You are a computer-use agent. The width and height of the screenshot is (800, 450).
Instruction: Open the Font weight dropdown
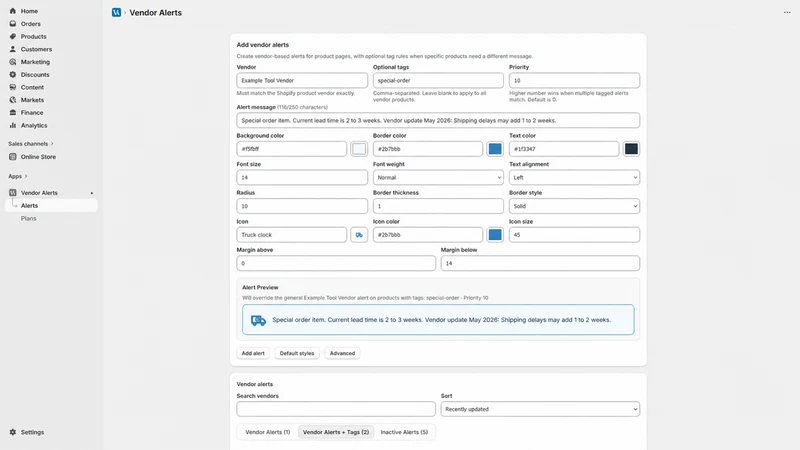pos(438,178)
